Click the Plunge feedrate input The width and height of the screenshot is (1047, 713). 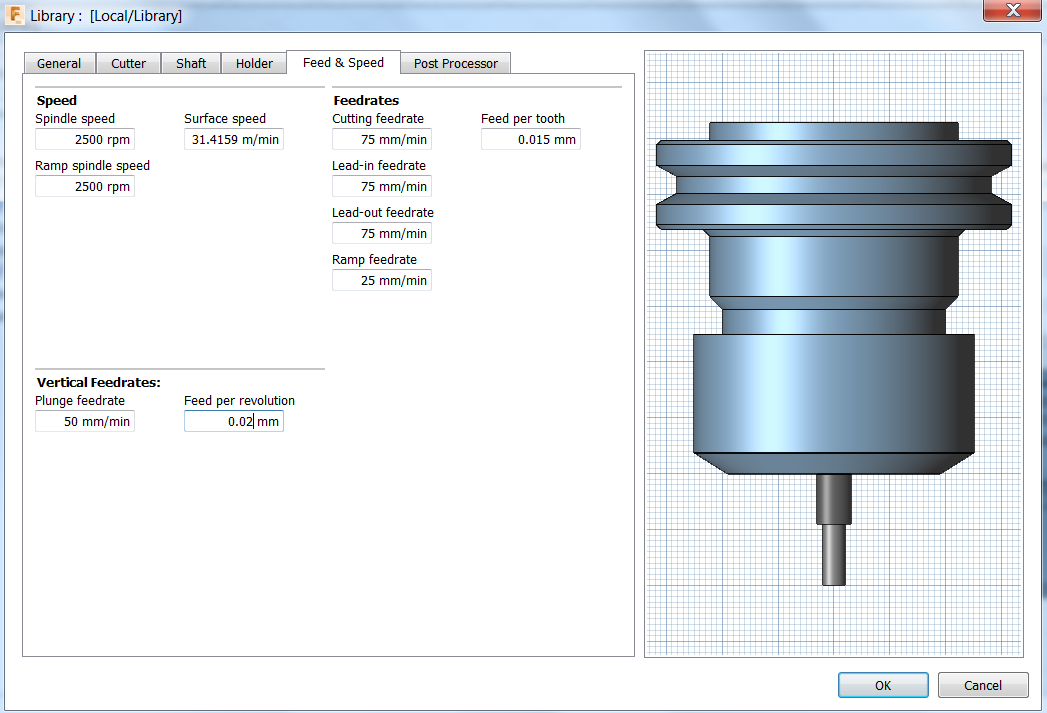85,422
